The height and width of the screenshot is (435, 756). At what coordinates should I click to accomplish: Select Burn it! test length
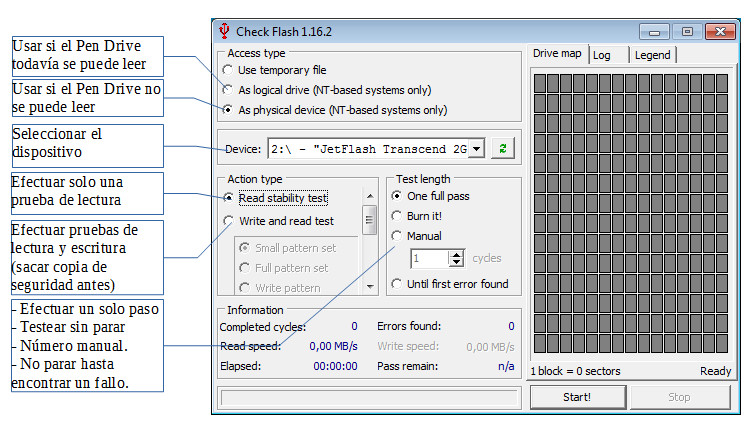tap(396, 216)
